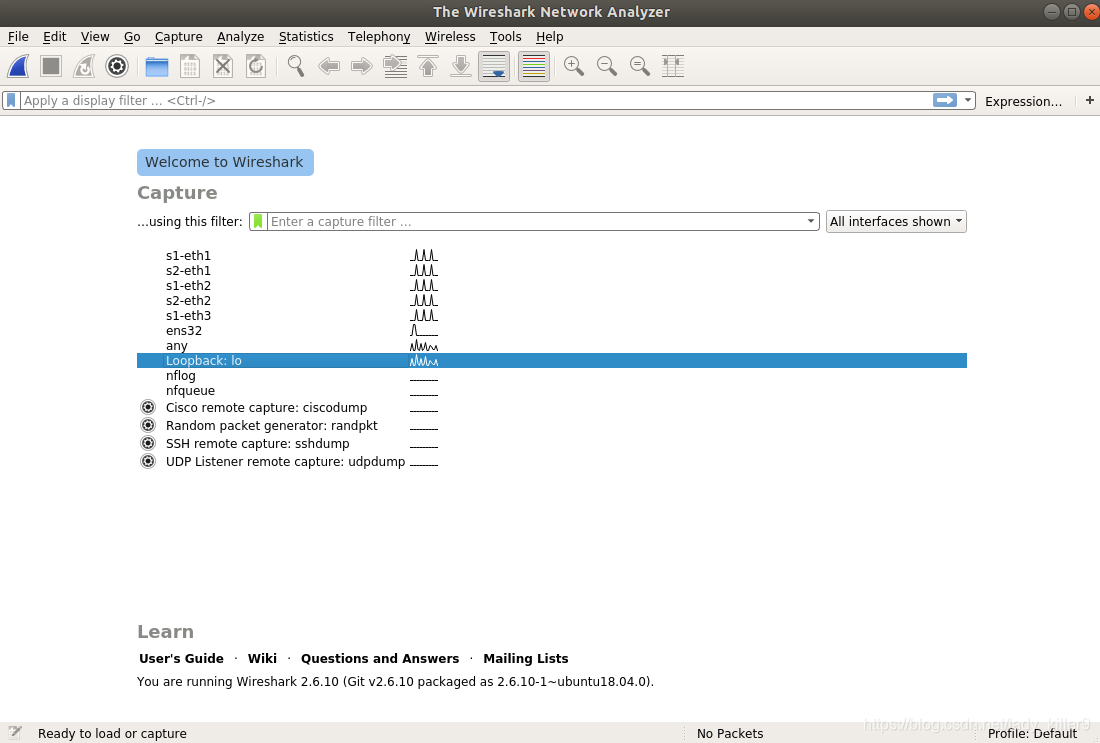
Task: Open the View menu
Action: coord(95,36)
